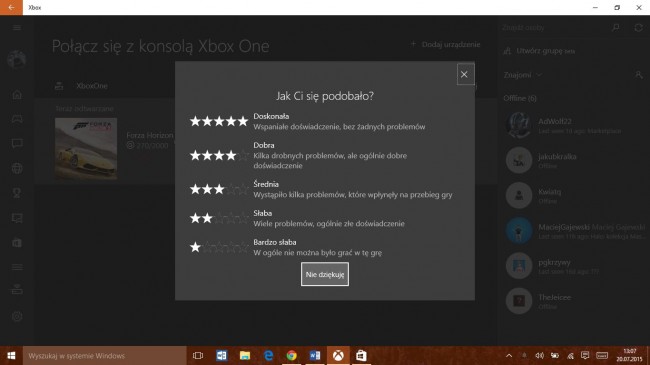Open the clock showing 20.07.2015

pos(629,355)
